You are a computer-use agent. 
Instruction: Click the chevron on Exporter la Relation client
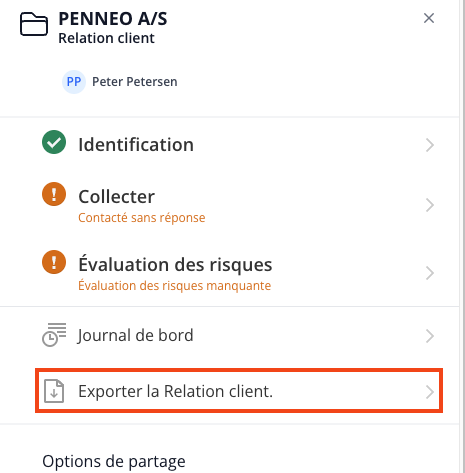click(430, 392)
